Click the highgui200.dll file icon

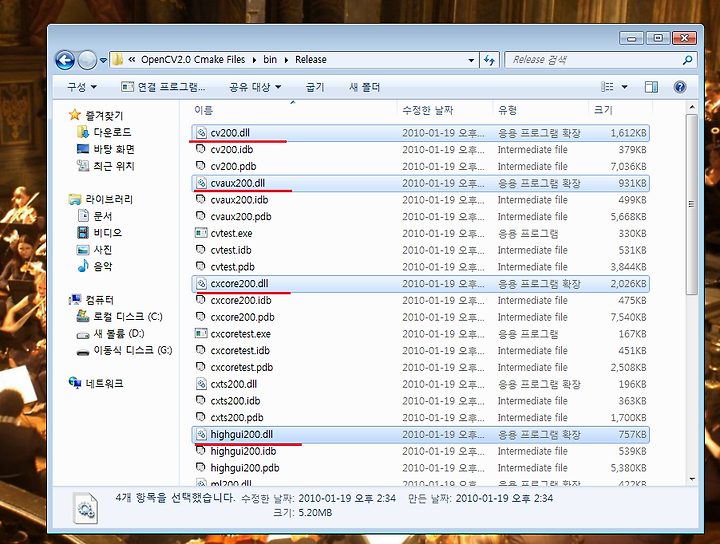[201, 434]
